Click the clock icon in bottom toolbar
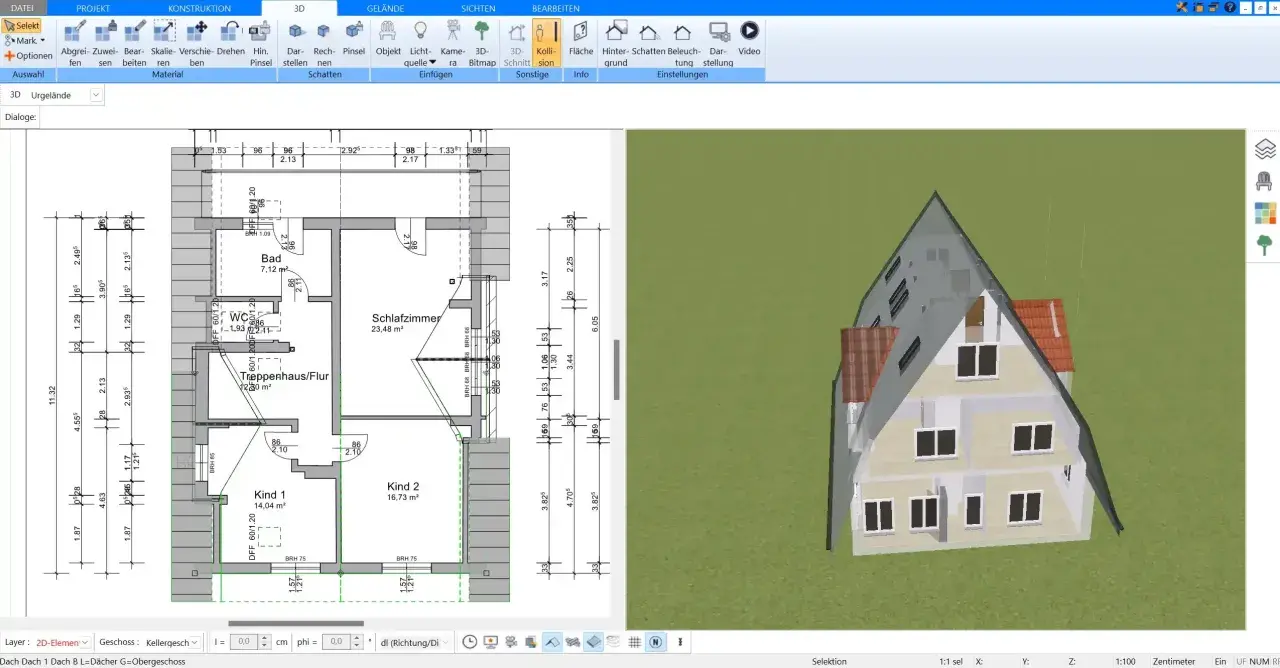This screenshot has width=1280, height=668. [471, 642]
